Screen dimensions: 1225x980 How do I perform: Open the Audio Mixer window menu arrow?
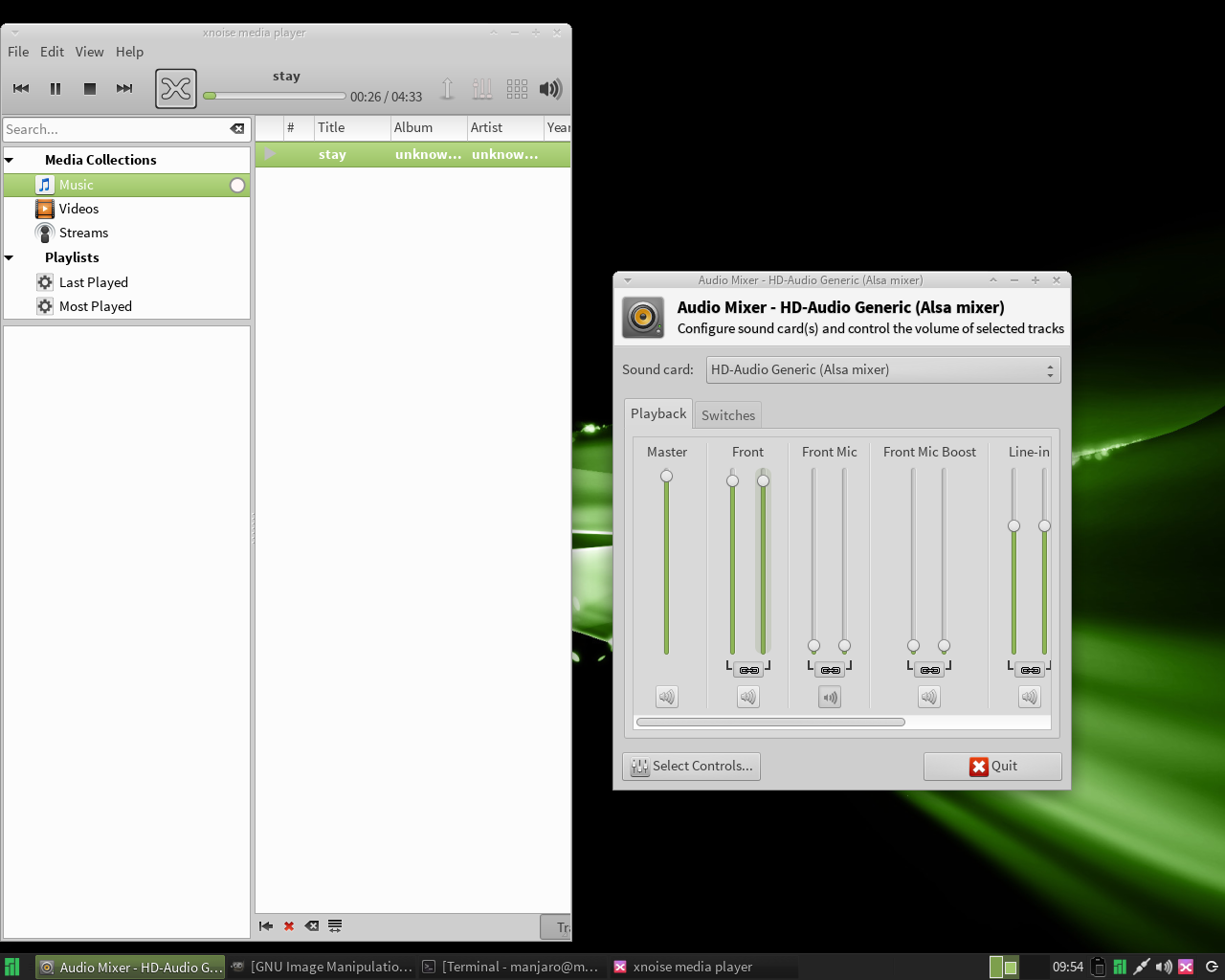628,280
